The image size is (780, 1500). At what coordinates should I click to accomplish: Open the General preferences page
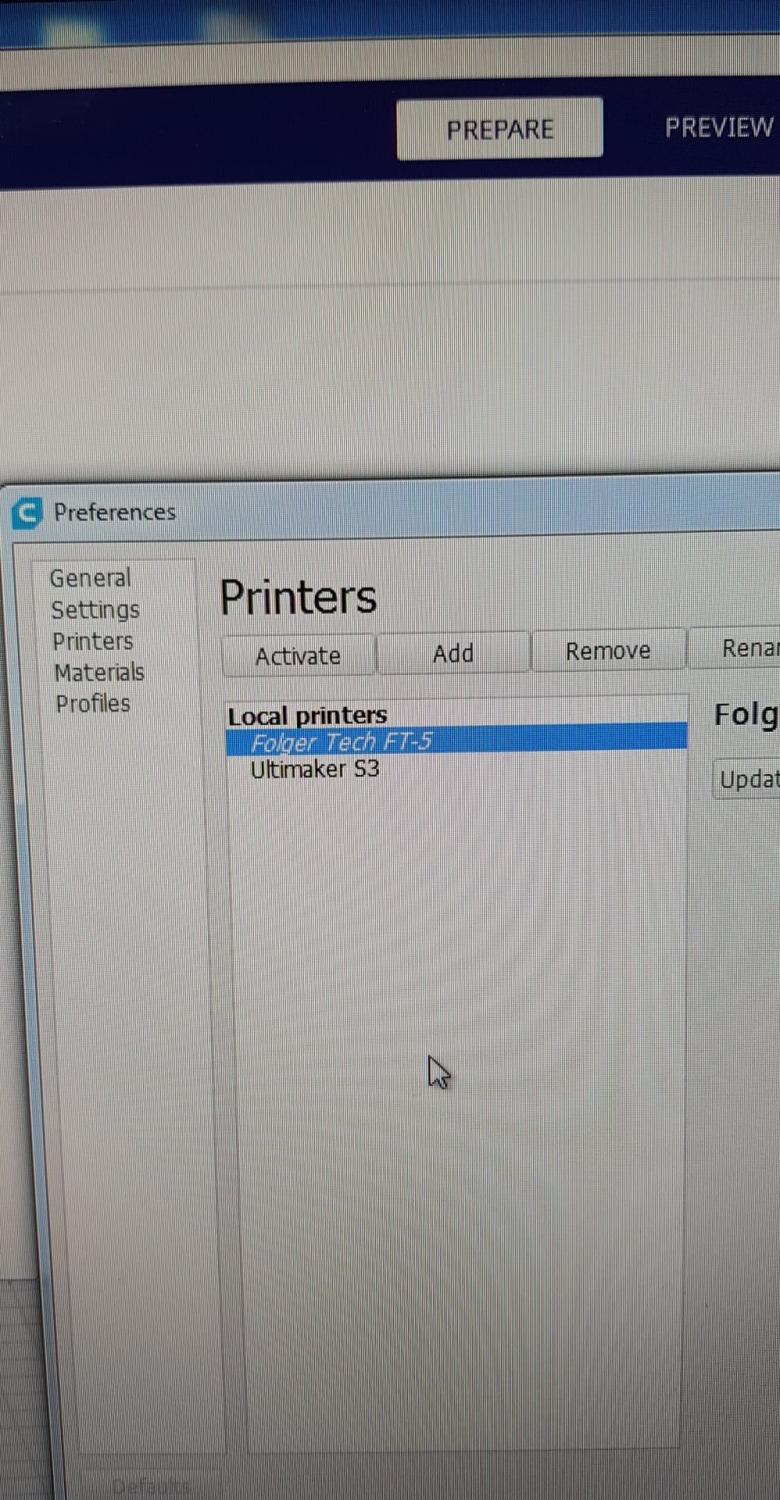[x=90, y=578]
